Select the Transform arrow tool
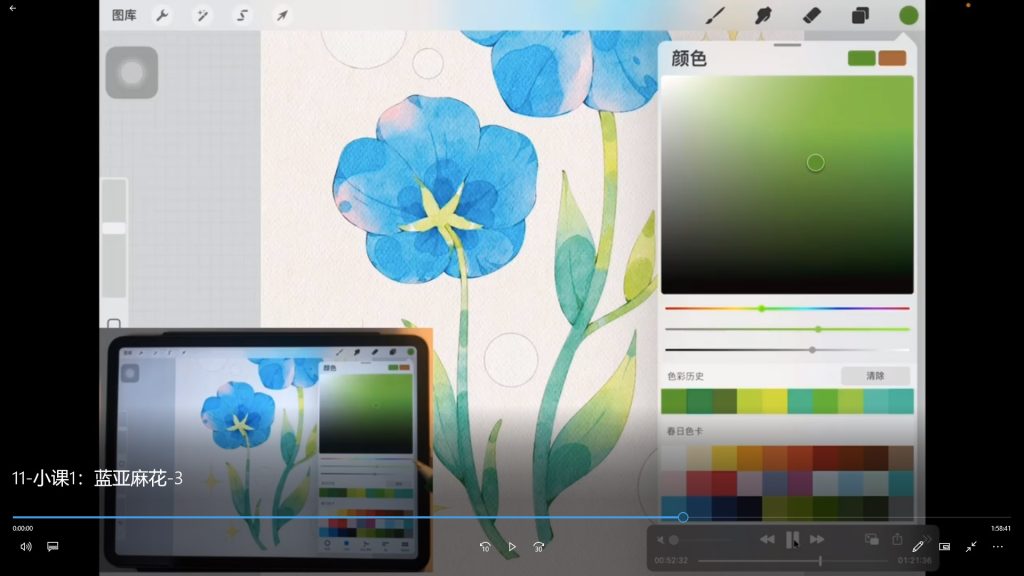Image resolution: width=1024 pixels, height=576 pixels. coord(282,15)
